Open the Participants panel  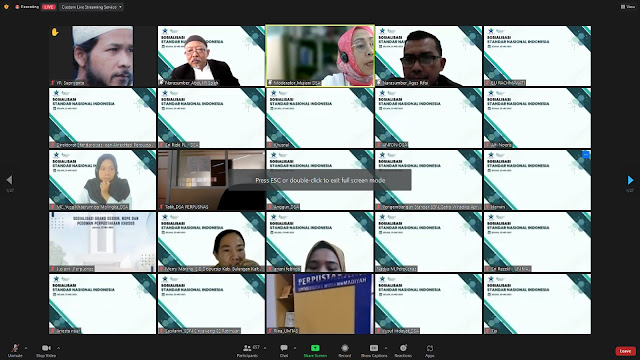pos(247,350)
